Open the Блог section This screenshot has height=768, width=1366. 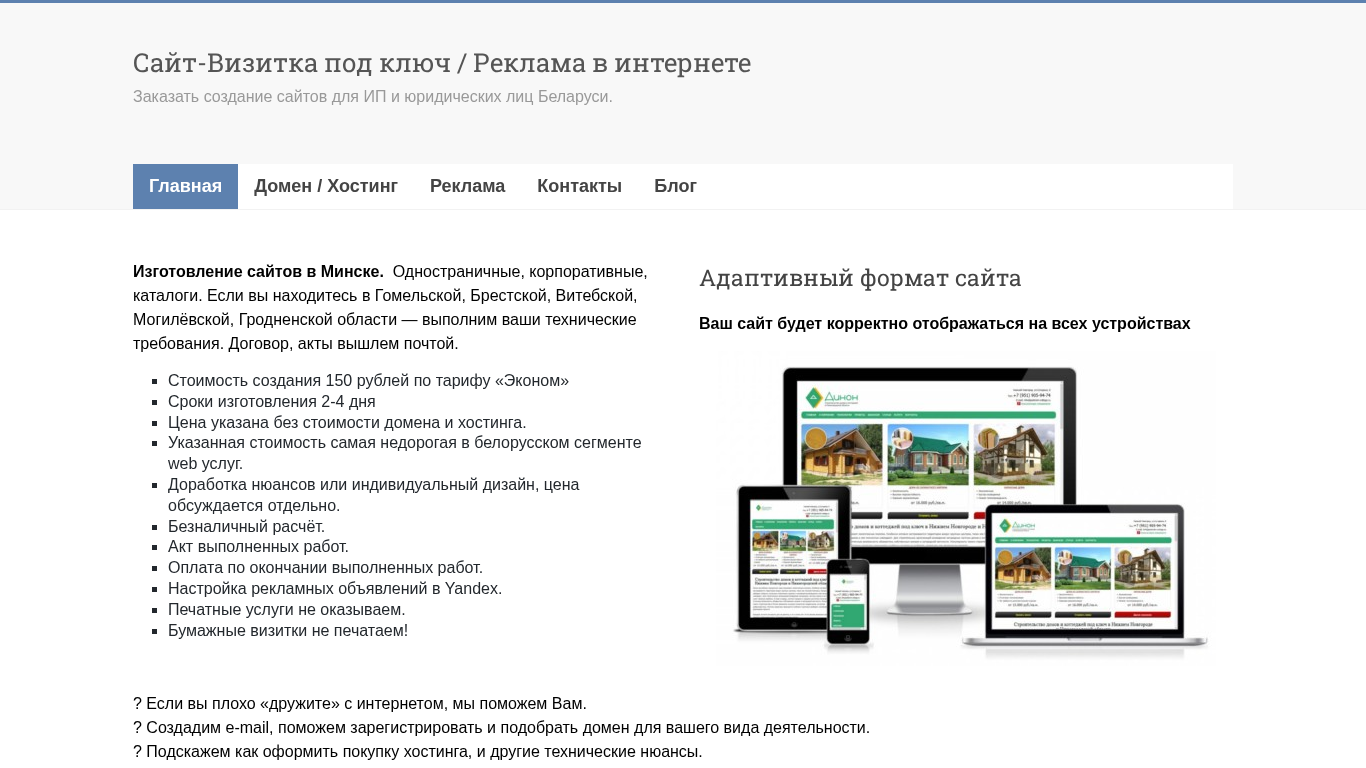coord(675,186)
